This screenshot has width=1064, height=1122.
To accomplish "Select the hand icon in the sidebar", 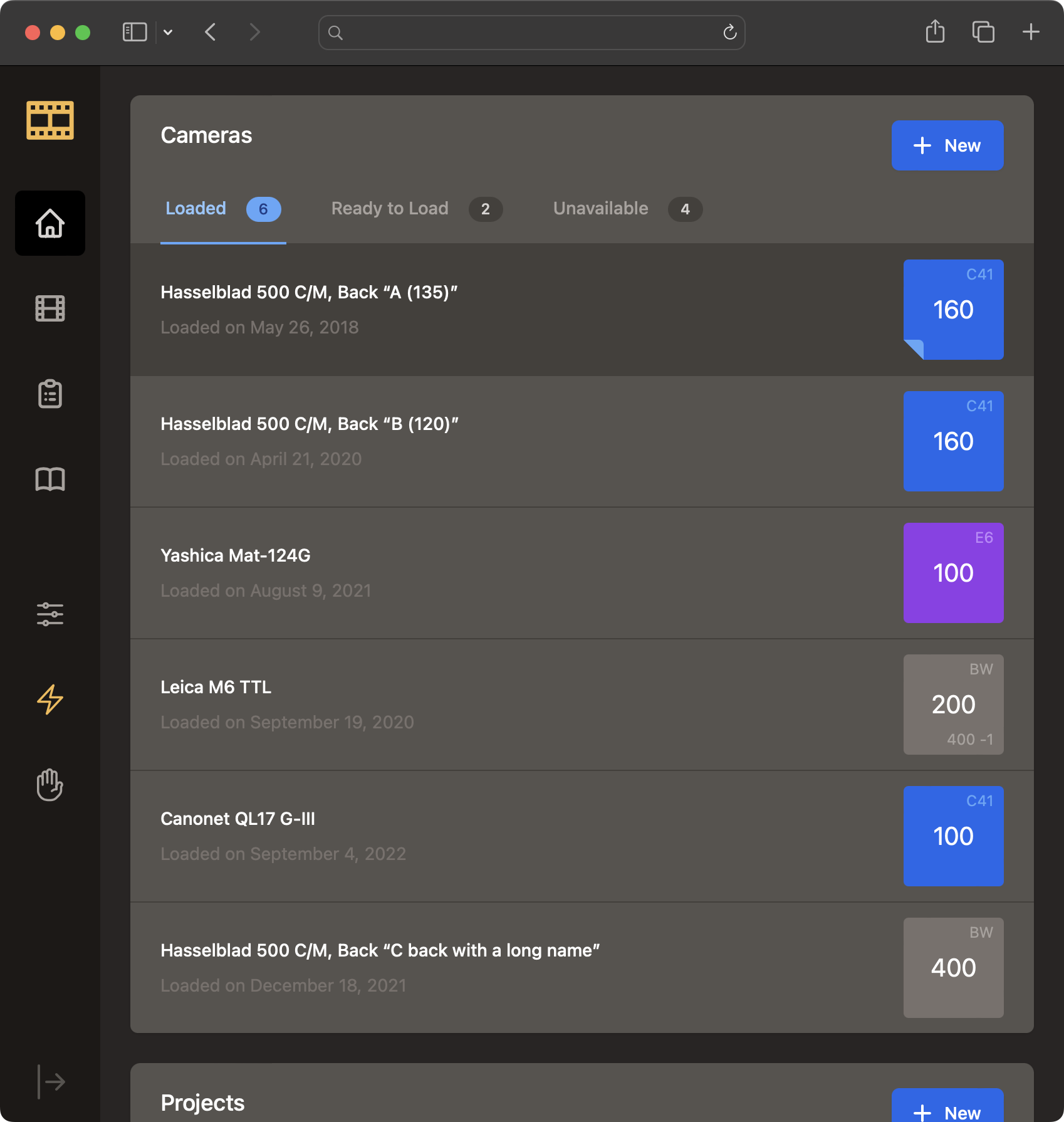I will click(50, 785).
